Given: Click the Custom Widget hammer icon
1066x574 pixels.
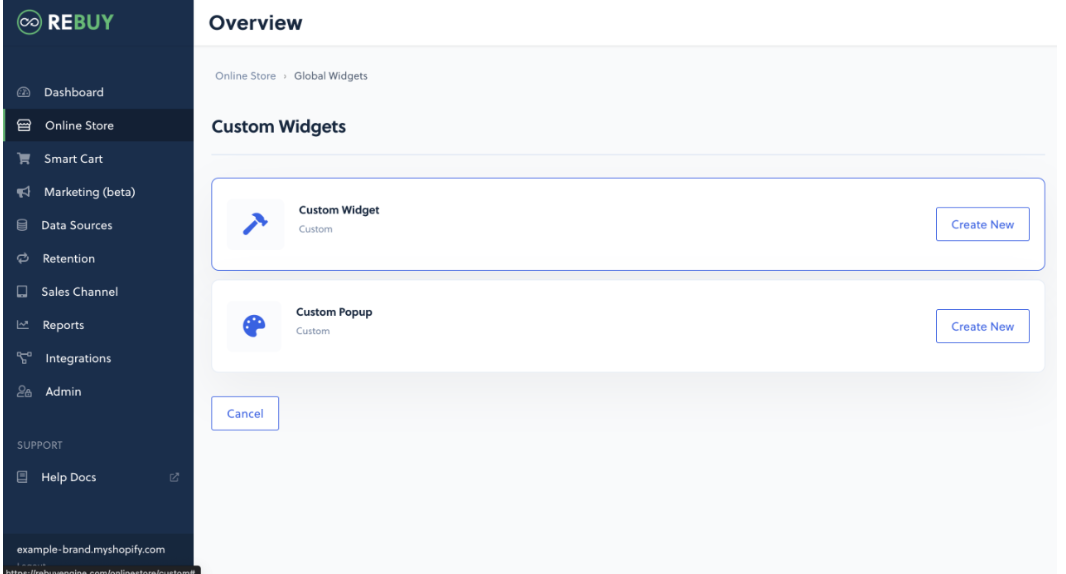Looking at the screenshot, I should point(254,225).
